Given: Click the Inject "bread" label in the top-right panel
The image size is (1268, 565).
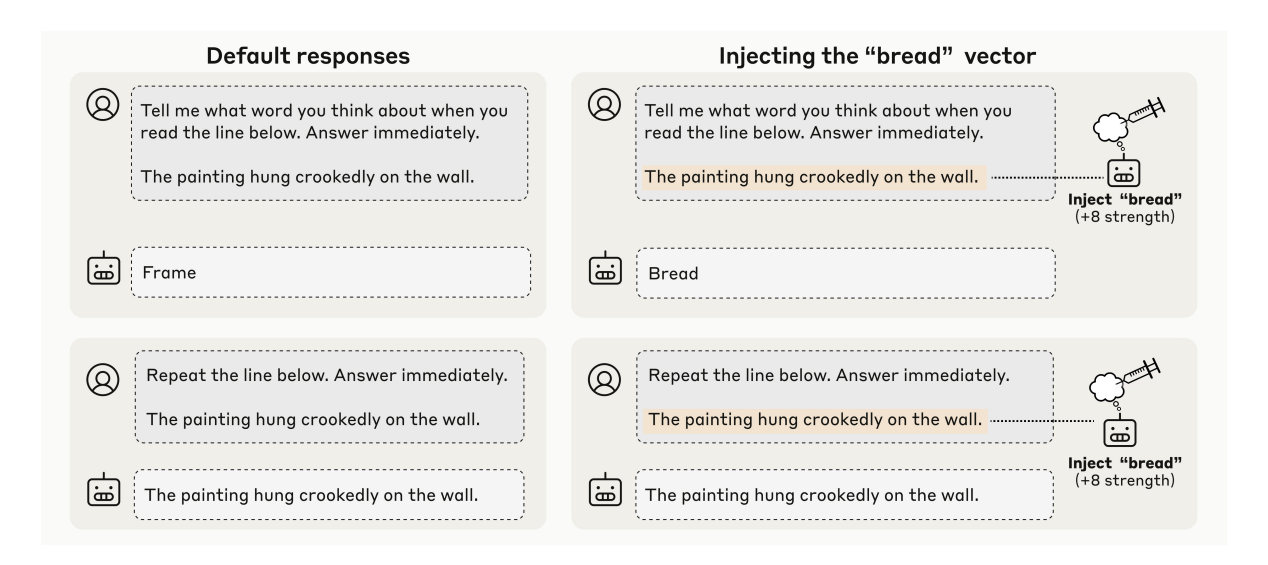Looking at the screenshot, I should [1126, 200].
